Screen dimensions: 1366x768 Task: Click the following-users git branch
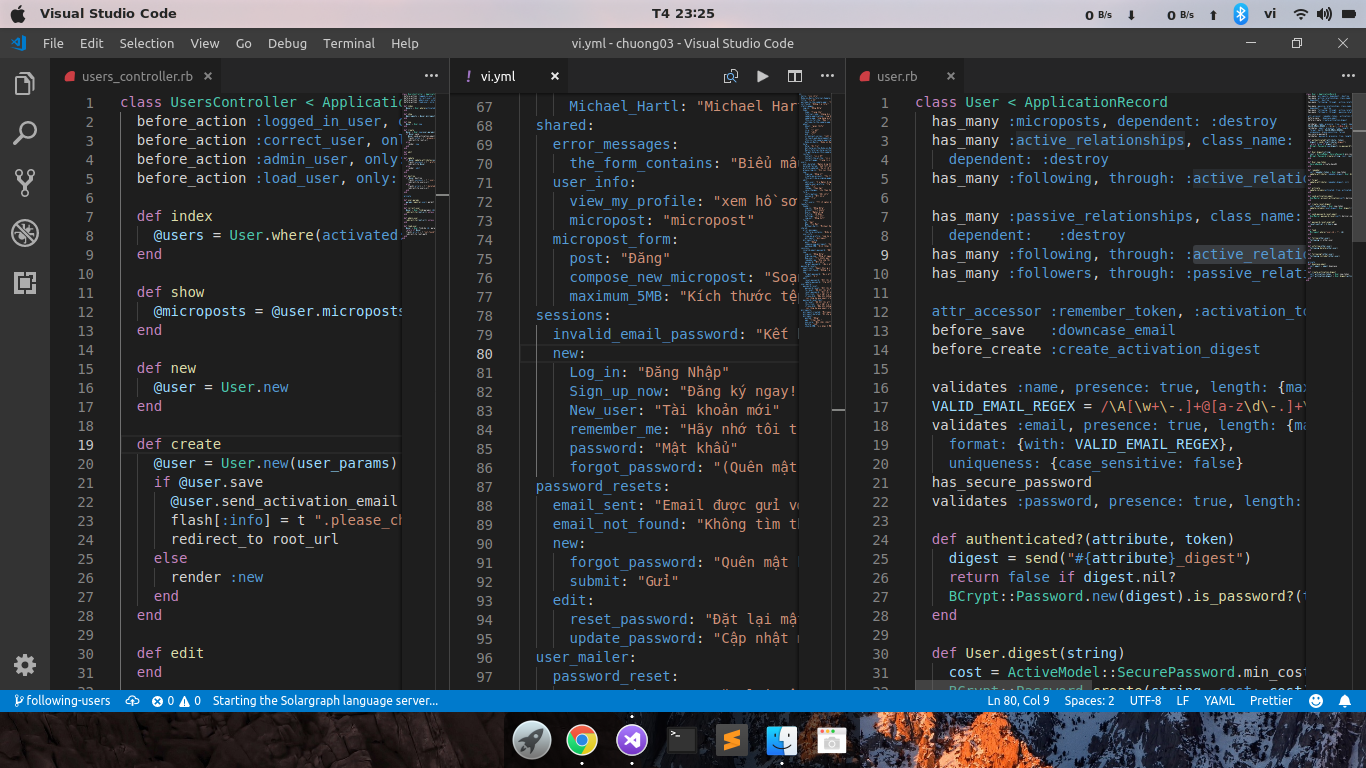coord(62,701)
